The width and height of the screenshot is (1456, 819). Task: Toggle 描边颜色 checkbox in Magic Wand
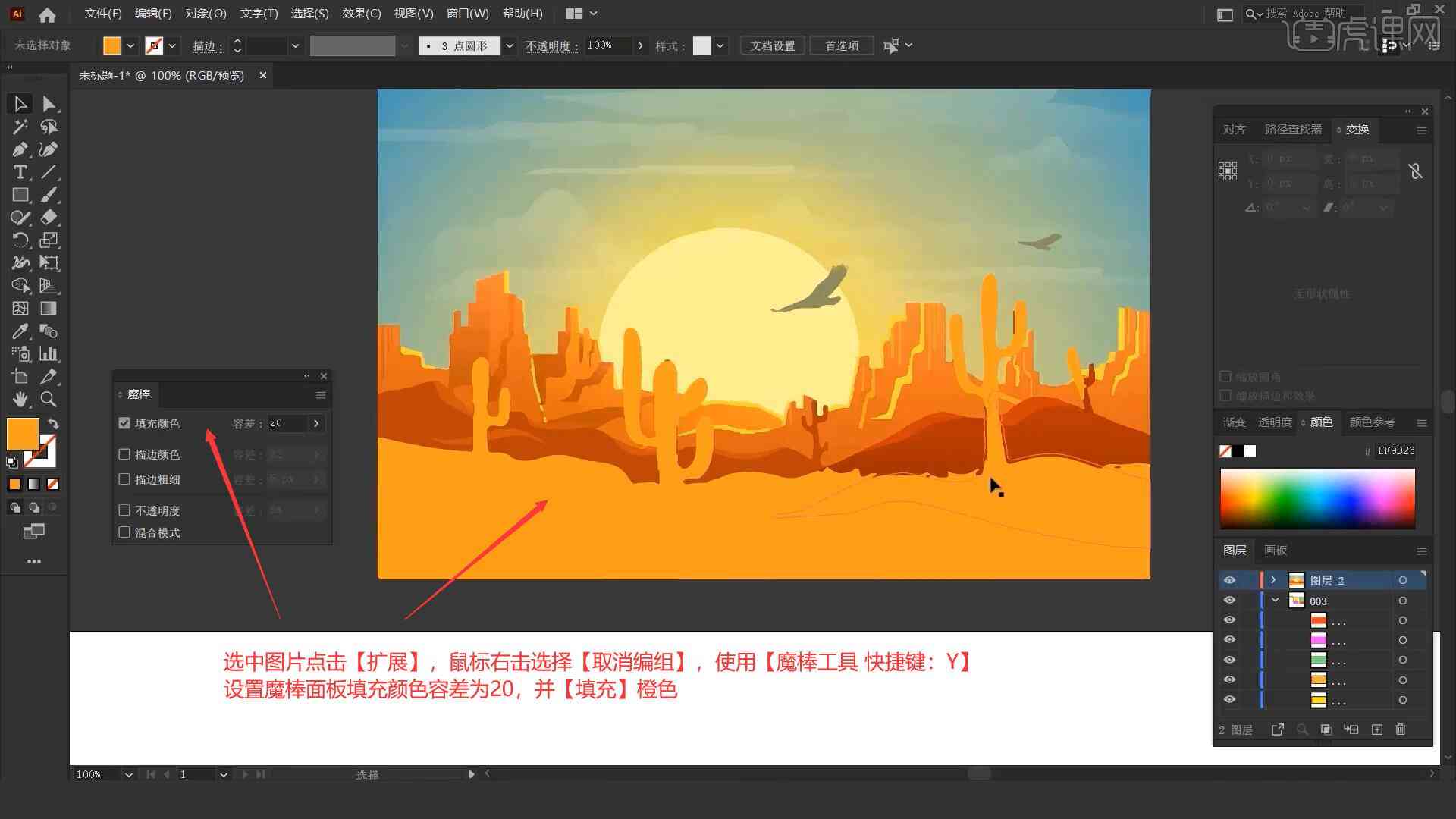[125, 454]
